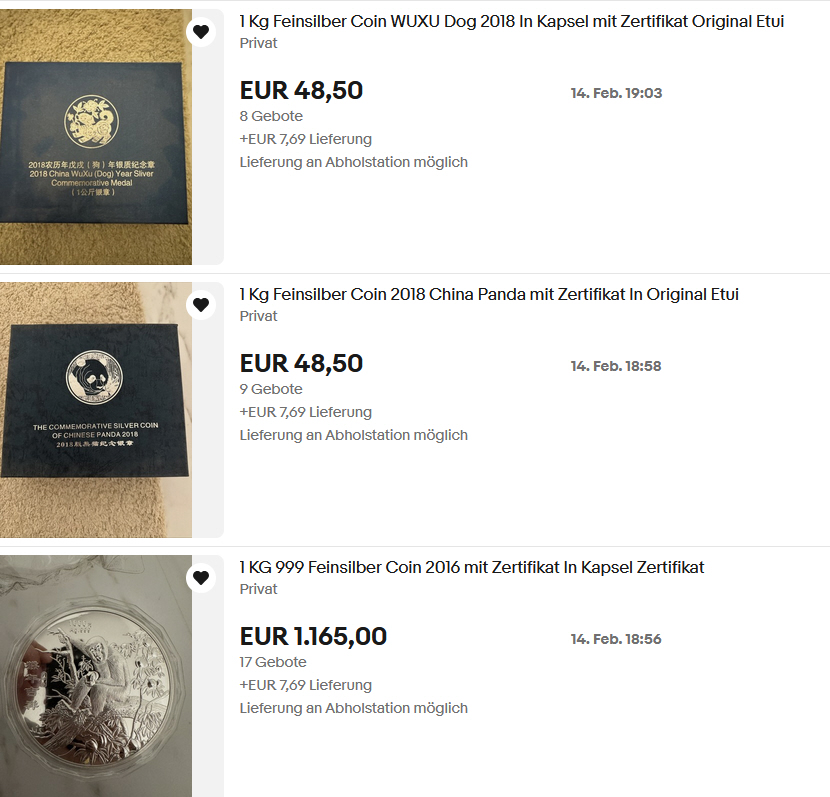The height and width of the screenshot is (797, 830).
Task: Open listing title 1 KG 999 Feinsilber Coin 2016
Action: 472,568
